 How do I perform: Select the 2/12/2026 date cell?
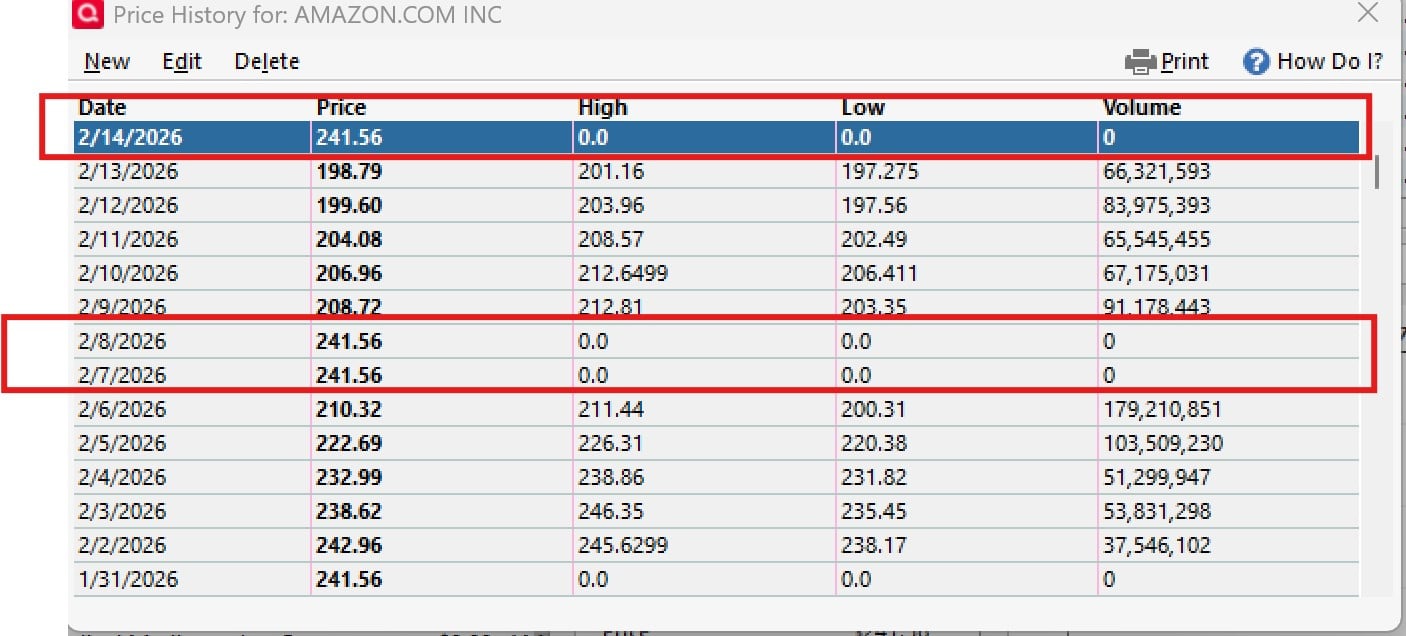coord(128,206)
